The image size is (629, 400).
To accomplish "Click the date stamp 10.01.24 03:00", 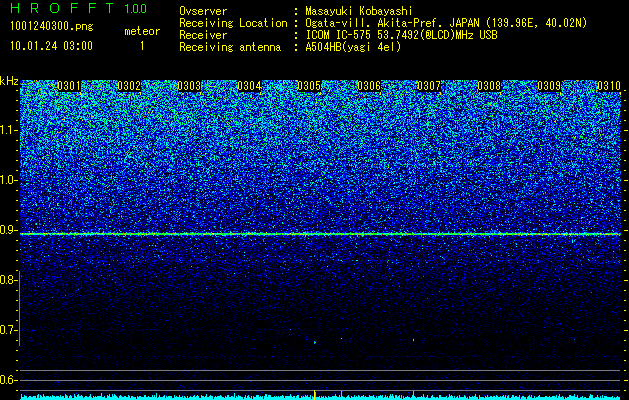I will (51, 46).
